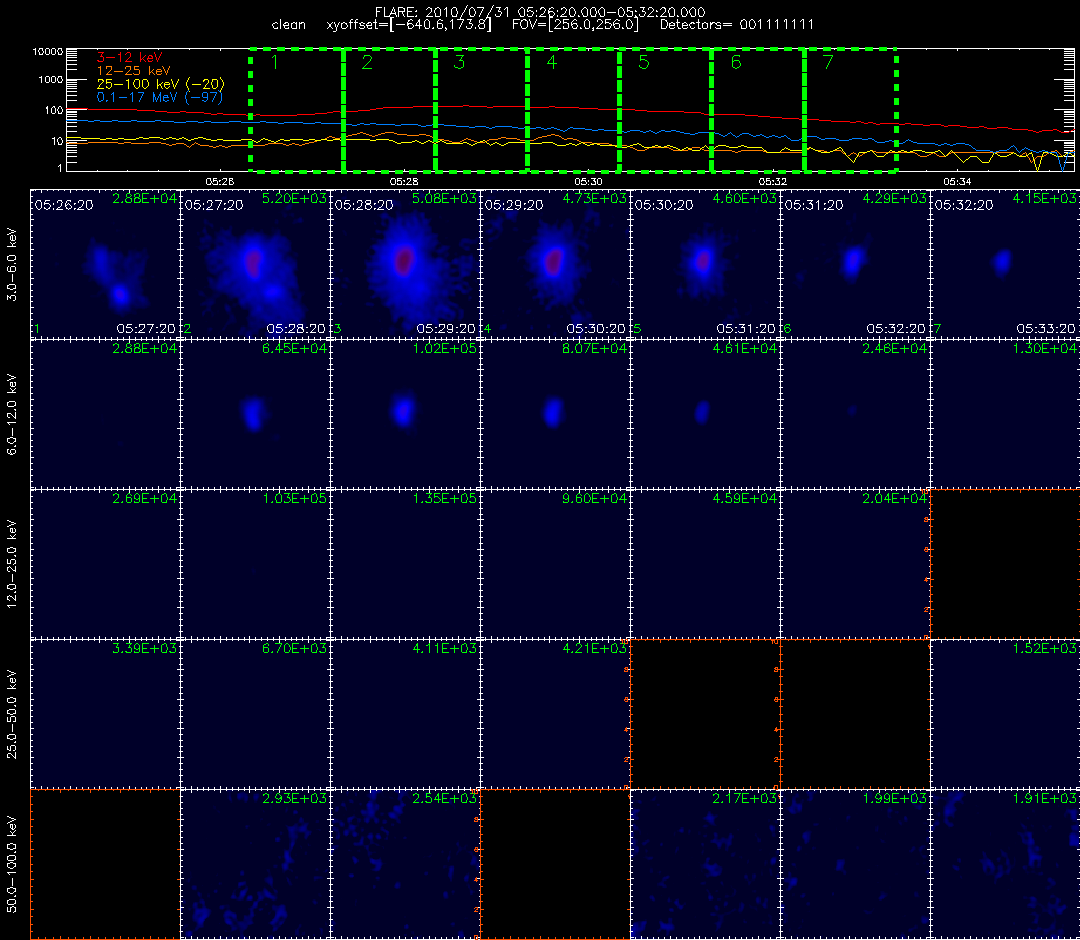Click the '12.0-25.0 keV' row label

point(12,565)
